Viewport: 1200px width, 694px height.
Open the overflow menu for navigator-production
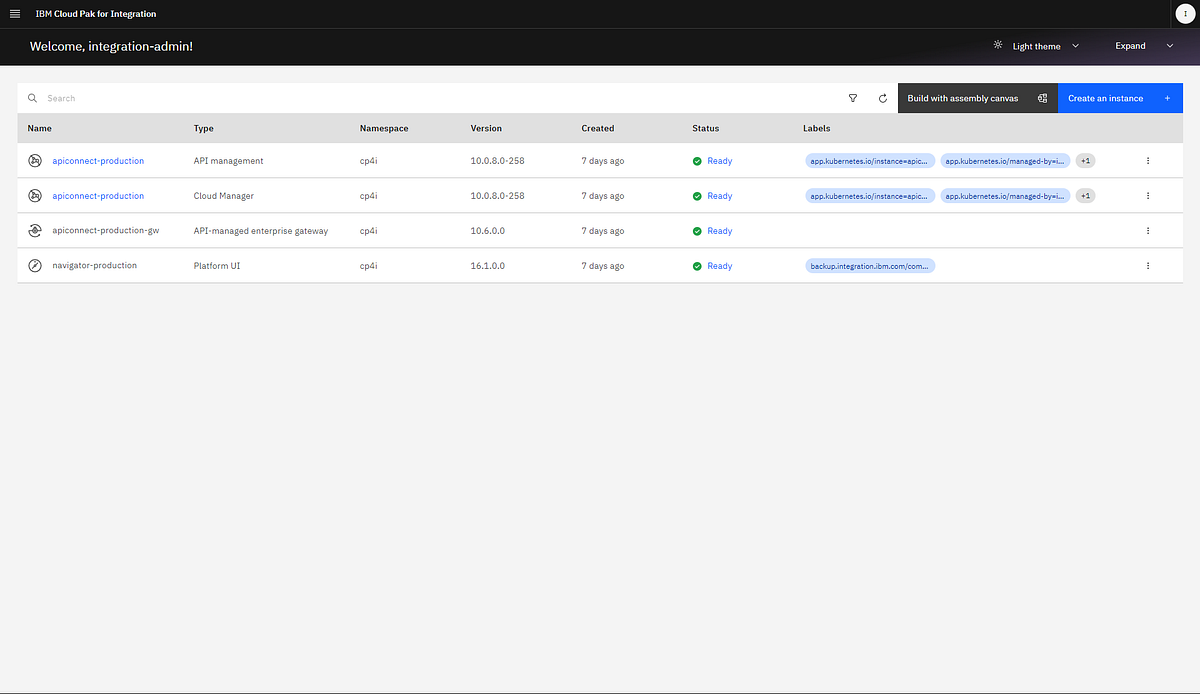(1147, 265)
